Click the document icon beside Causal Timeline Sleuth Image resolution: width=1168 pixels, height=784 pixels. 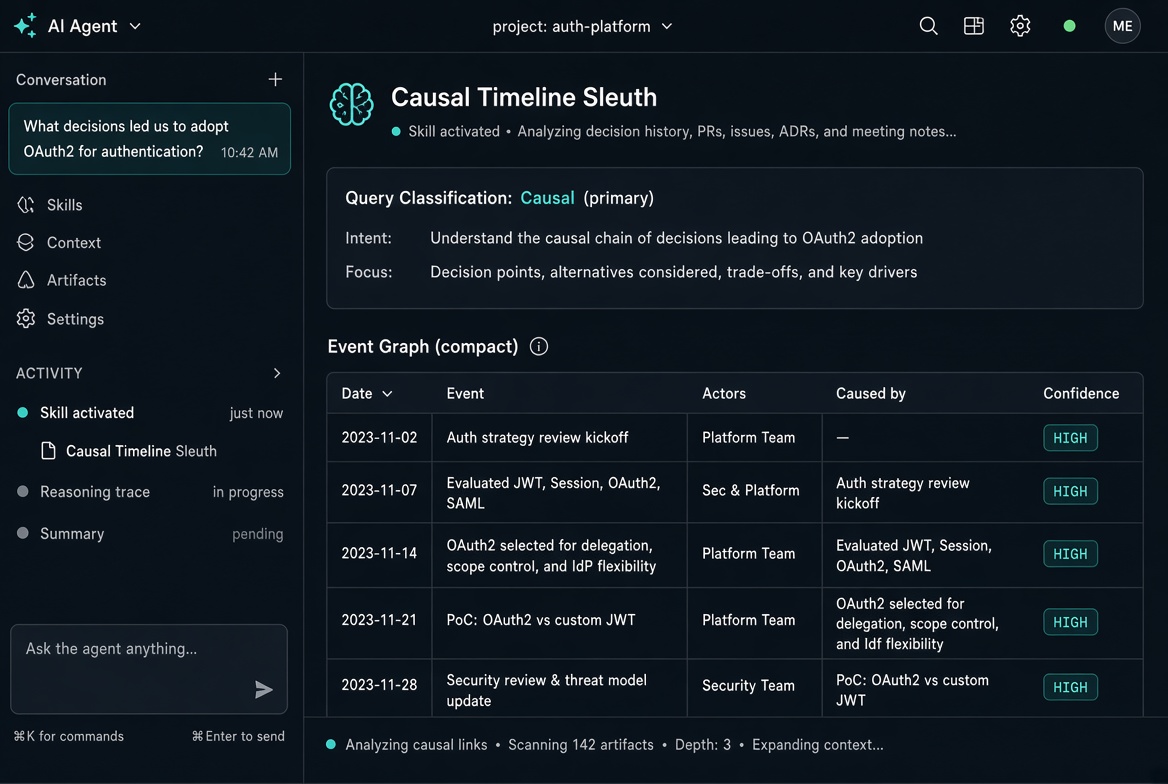(48, 451)
